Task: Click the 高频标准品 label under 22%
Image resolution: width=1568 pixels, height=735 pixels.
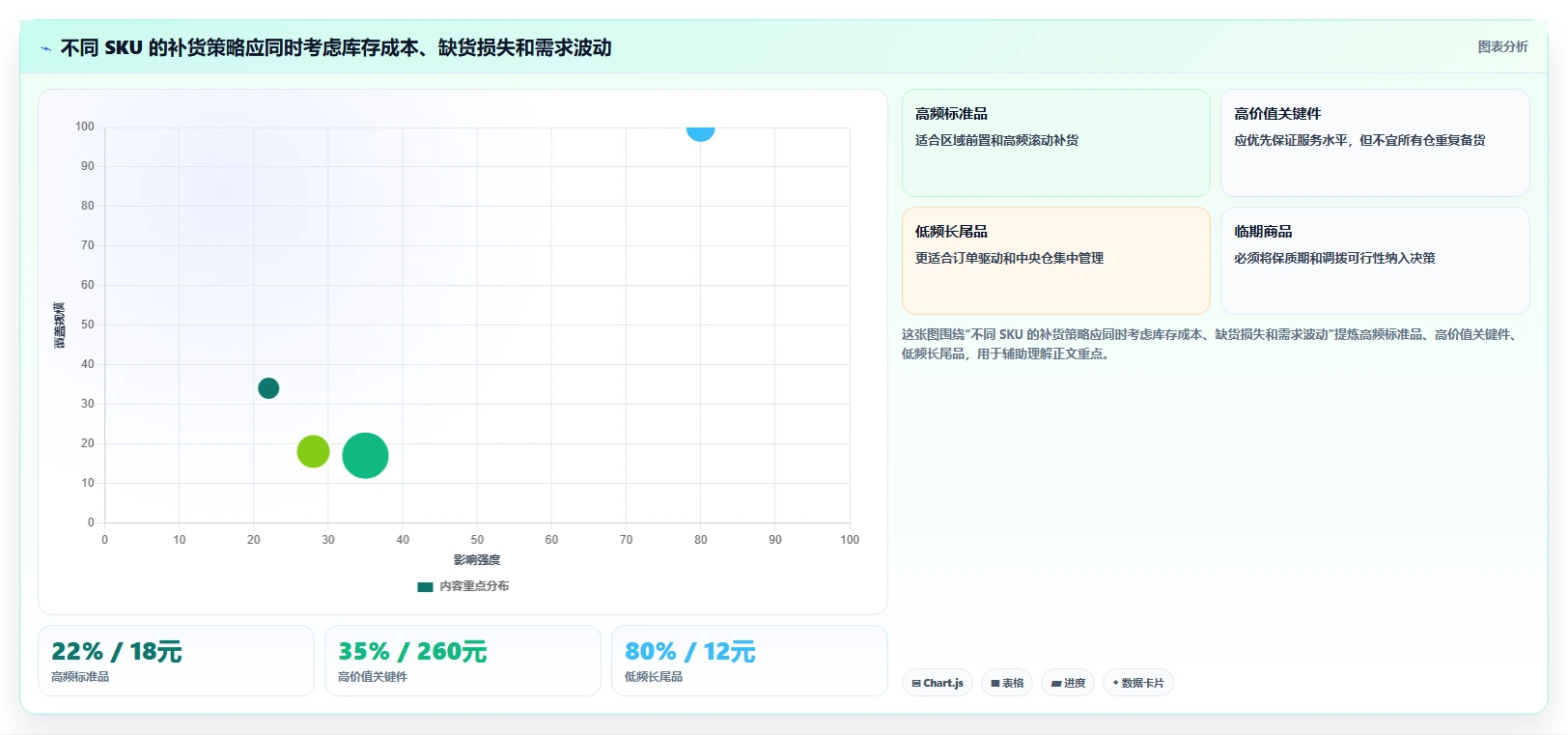Action: click(80, 677)
